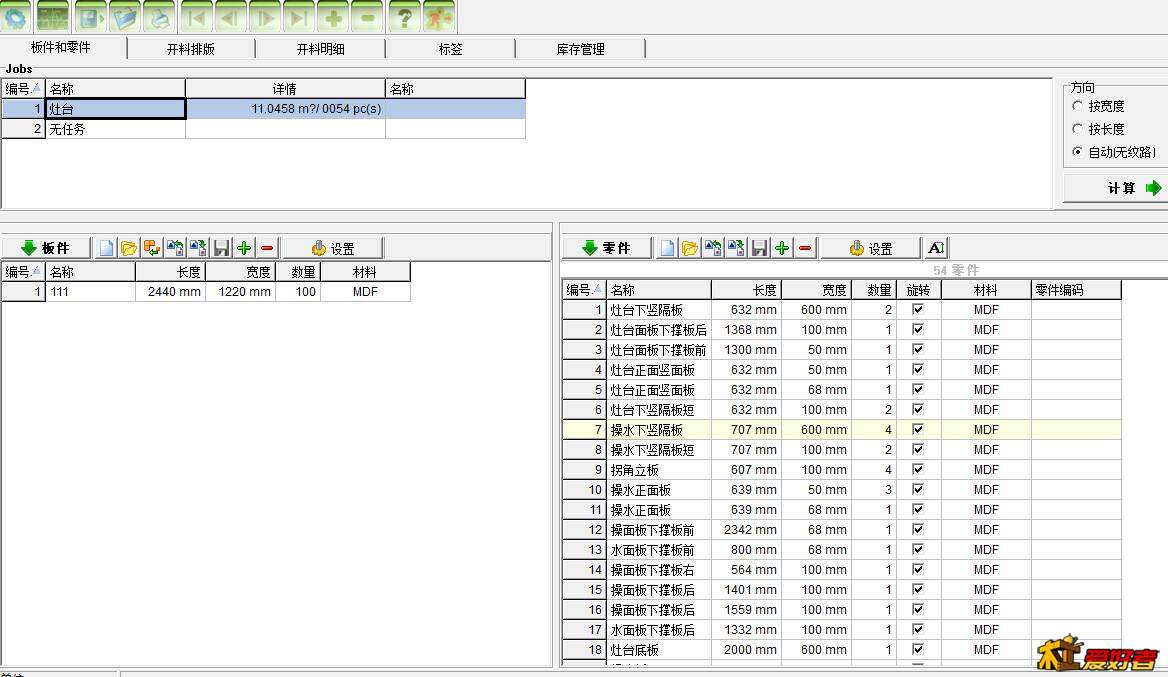This screenshot has height=677, width=1168.
Task: Select the 按长度 direction radio button
Action: tap(1077, 129)
